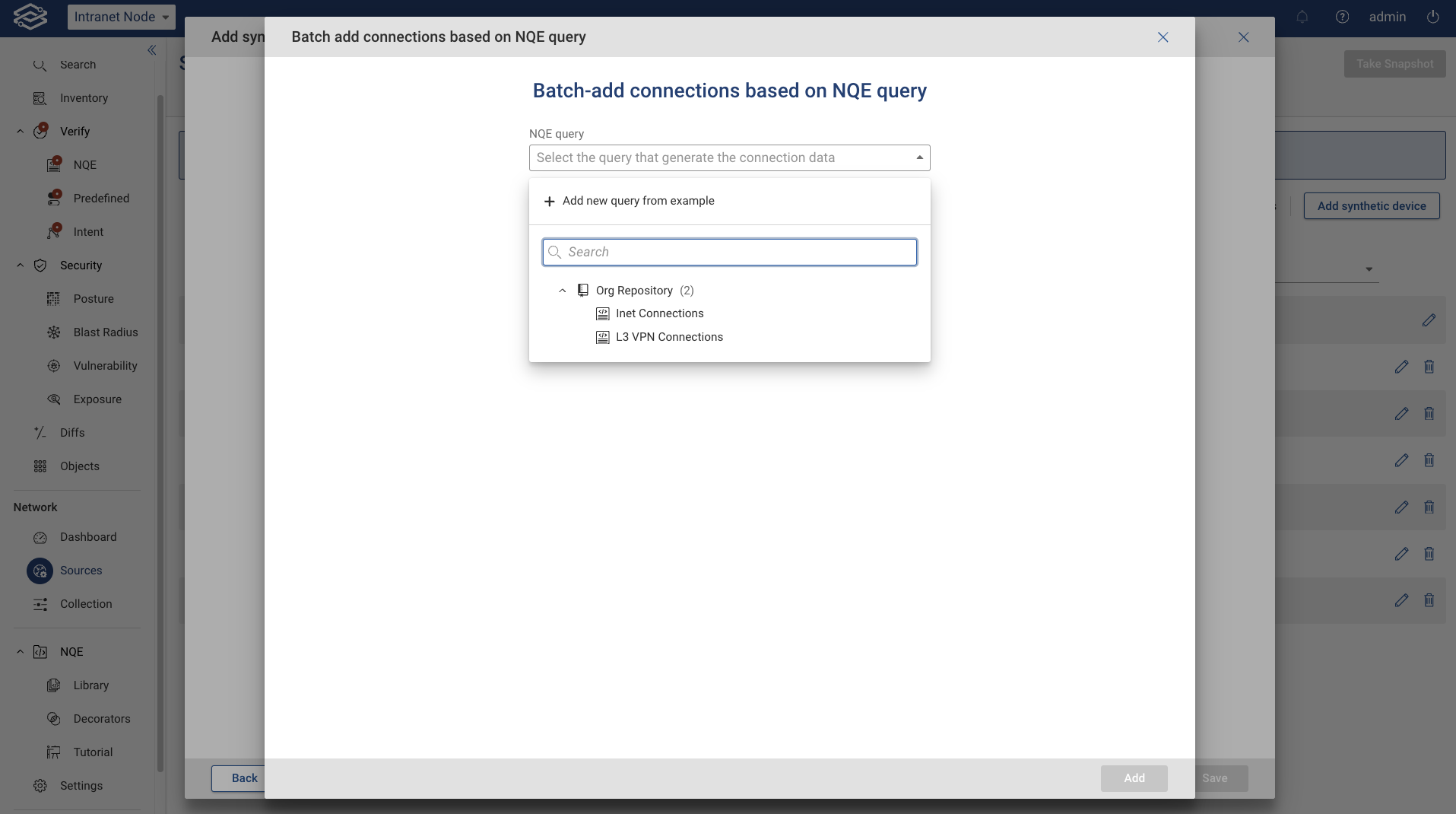Collapse the Org Repository tree
The height and width of the screenshot is (814, 1456).
click(562, 291)
